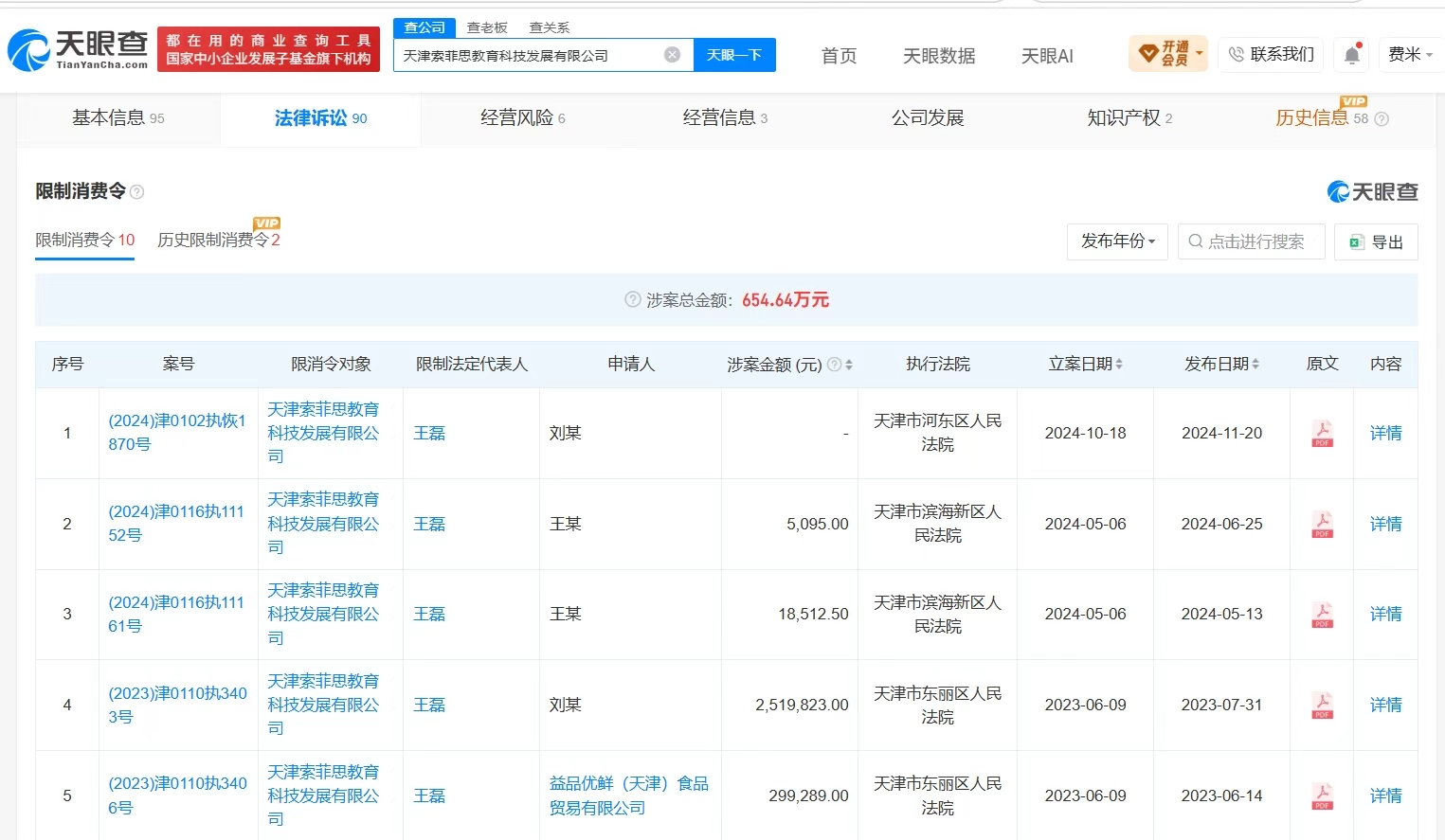Open the help icon beside 历史信息 tab

tap(1382, 119)
